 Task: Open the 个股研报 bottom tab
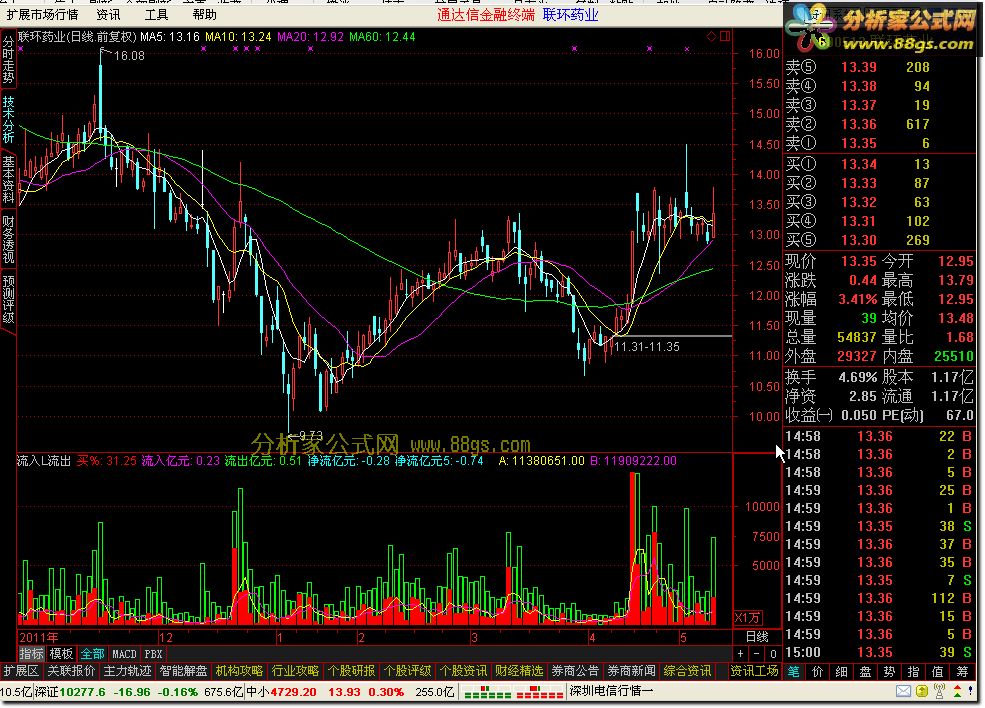(x=351, y=672)
